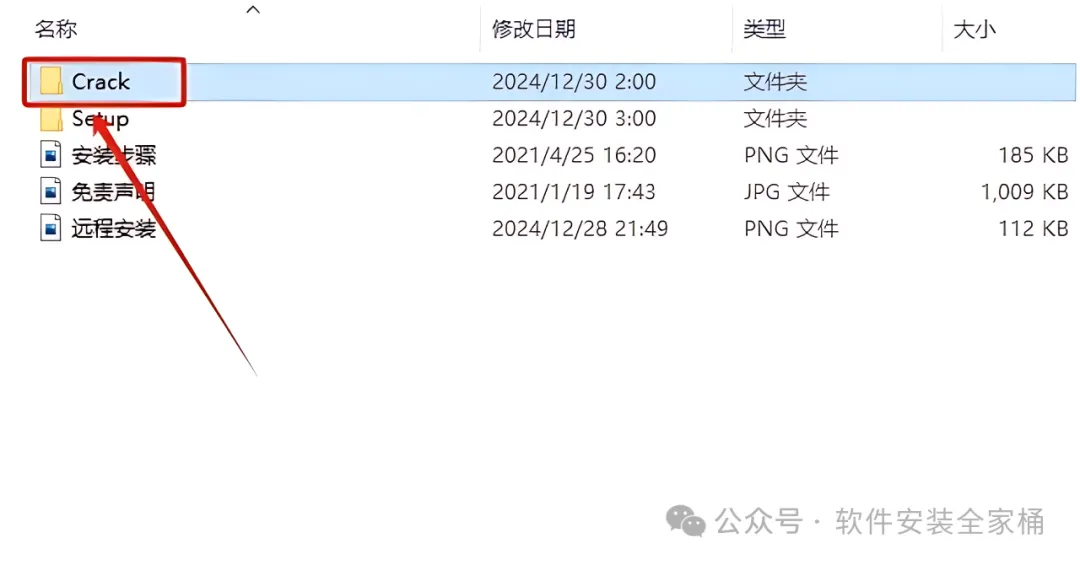Toggle sort order arrow above 名称 column
Viewport: 1080px width, 565px height.
pos(253,10)
